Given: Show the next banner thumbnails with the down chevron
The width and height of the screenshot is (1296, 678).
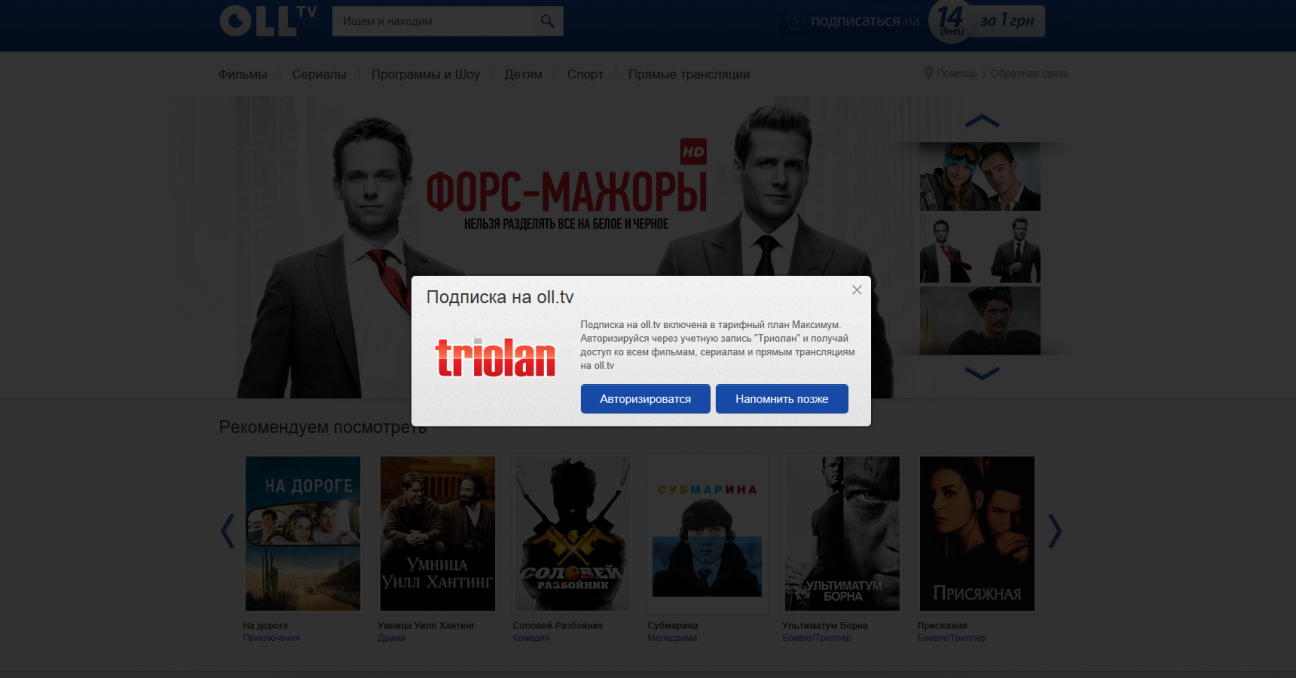Looking at the screenshot, I should [981, 374].
